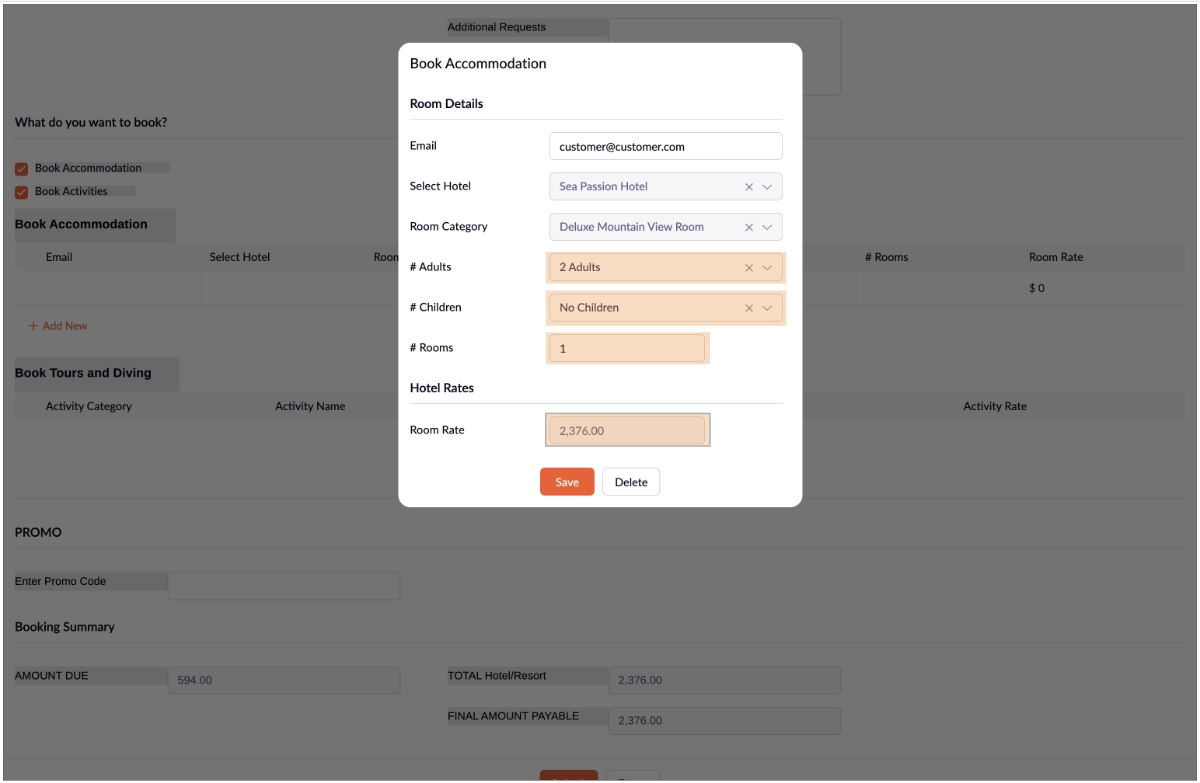
Task: Click the Additional Requests text area
Action: [x=725, y=57]
